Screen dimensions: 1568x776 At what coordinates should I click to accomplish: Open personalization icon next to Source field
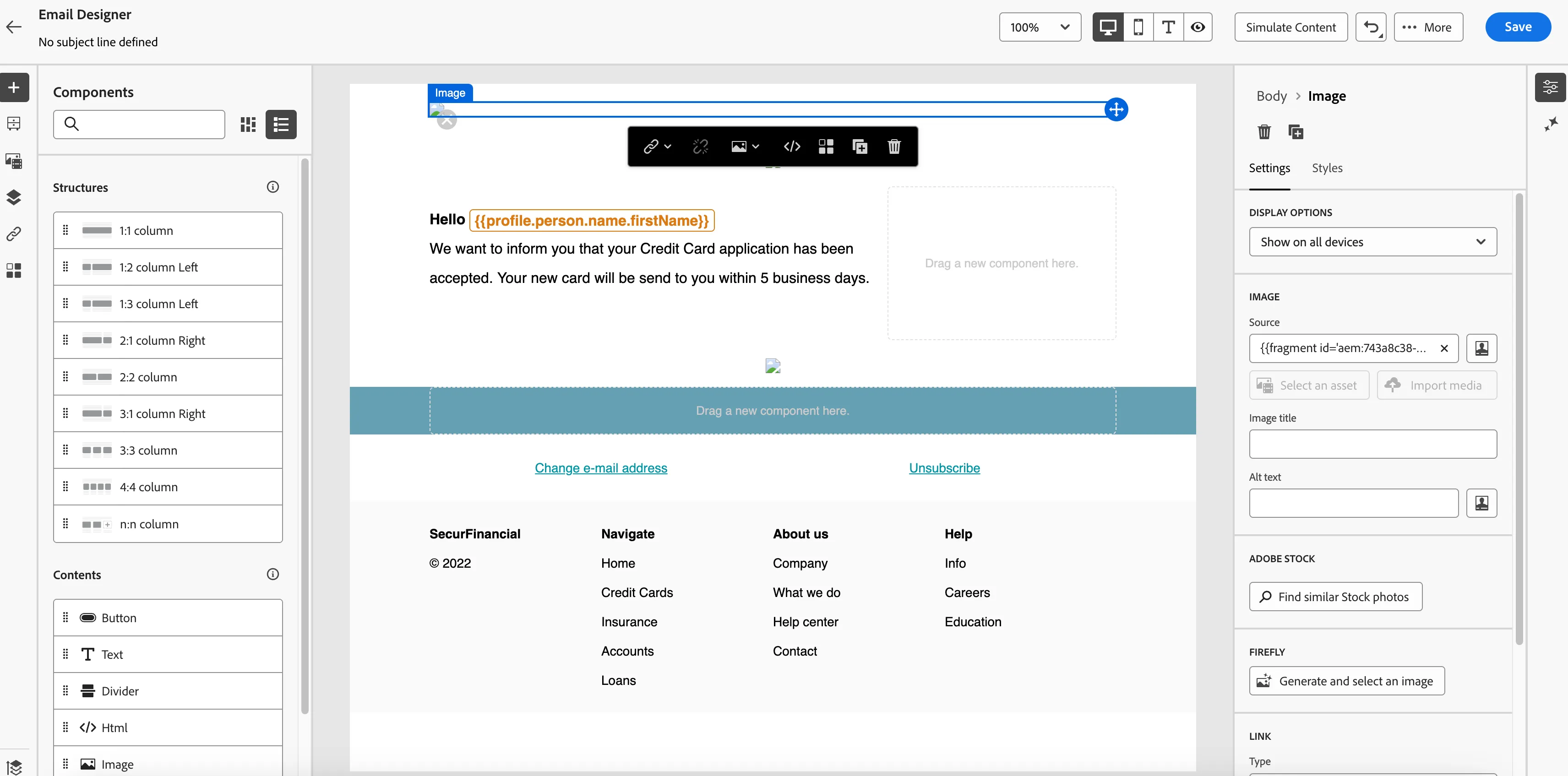pos(1481,348)
